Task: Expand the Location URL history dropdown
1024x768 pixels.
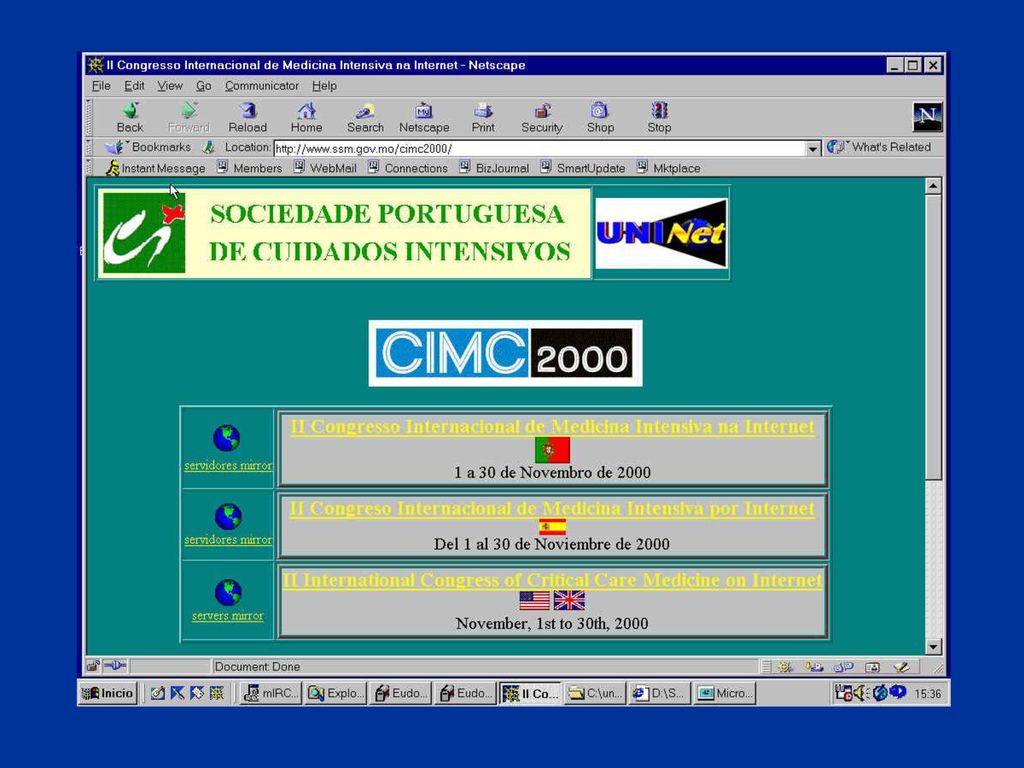Action: [812, 149]
